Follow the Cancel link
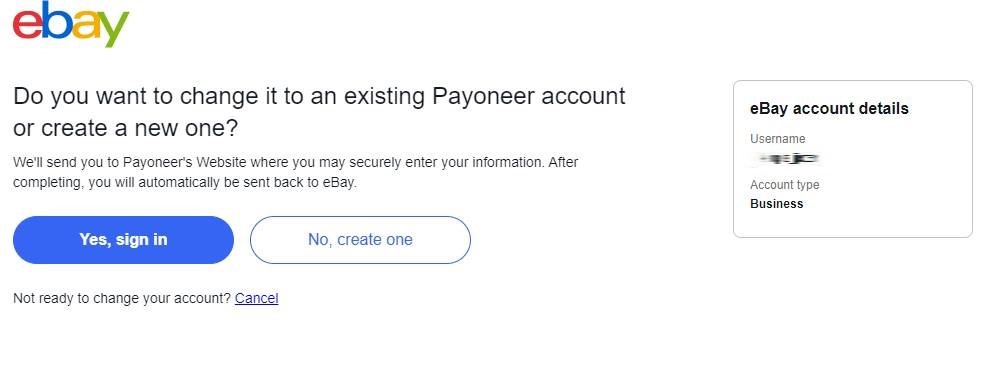984x369 pixels. 257,298
